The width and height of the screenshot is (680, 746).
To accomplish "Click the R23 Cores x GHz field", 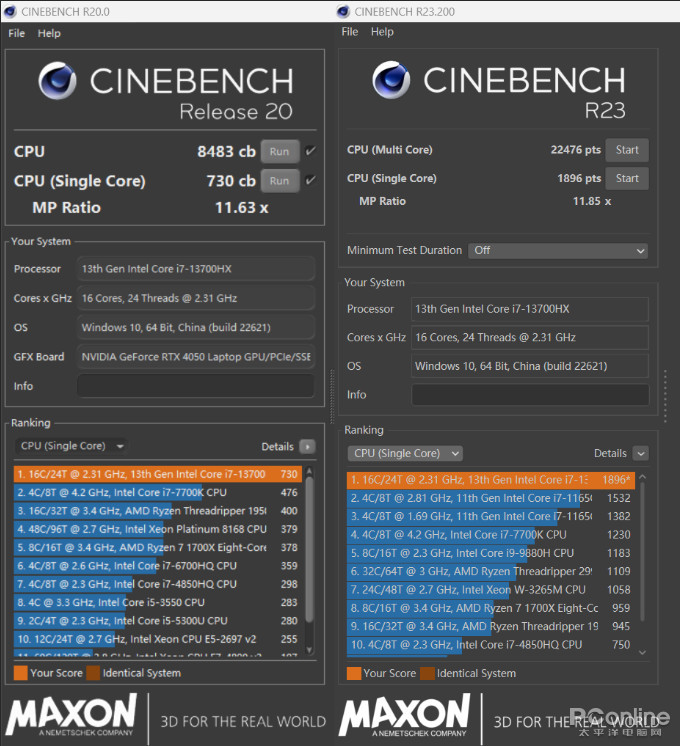I will 530,338.
